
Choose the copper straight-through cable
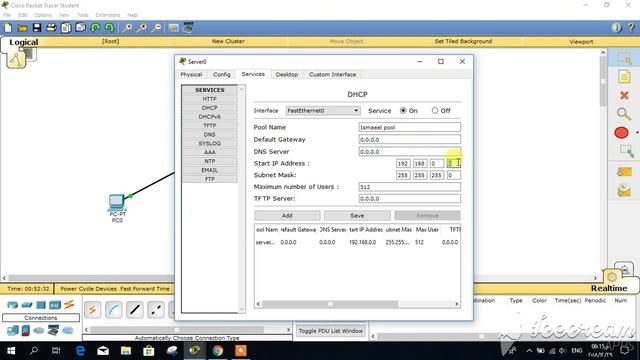click(x=135, y=310)
